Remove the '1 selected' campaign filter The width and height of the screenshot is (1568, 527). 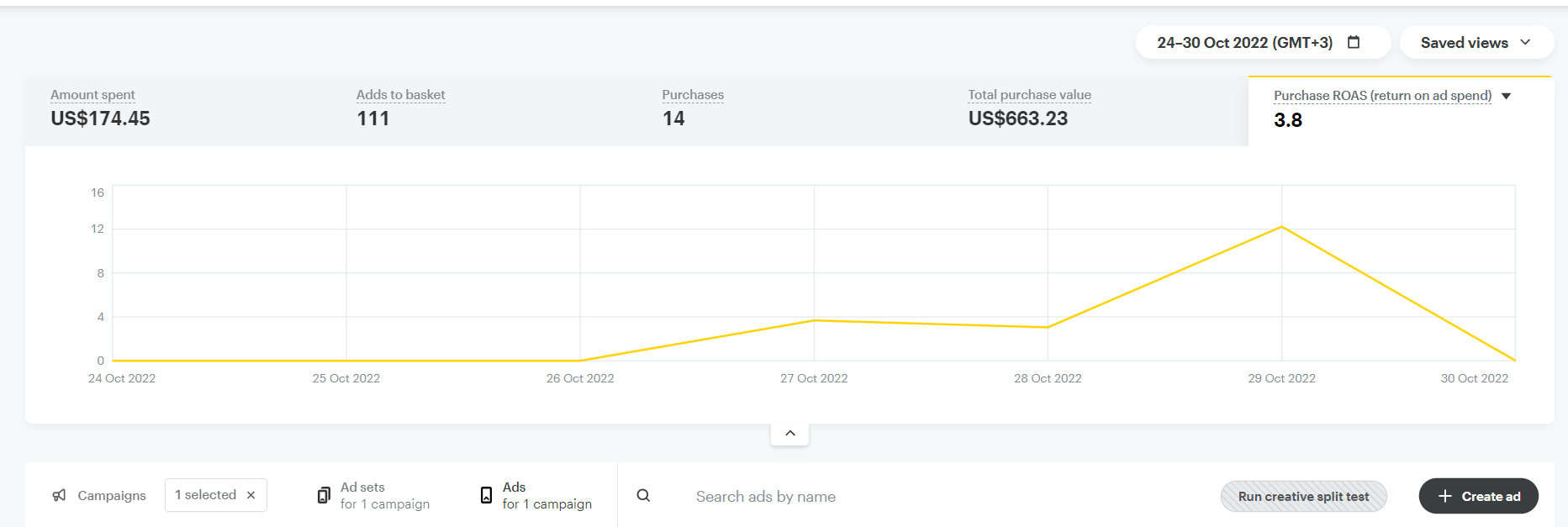pyautogui.click(x=251, y=495)
